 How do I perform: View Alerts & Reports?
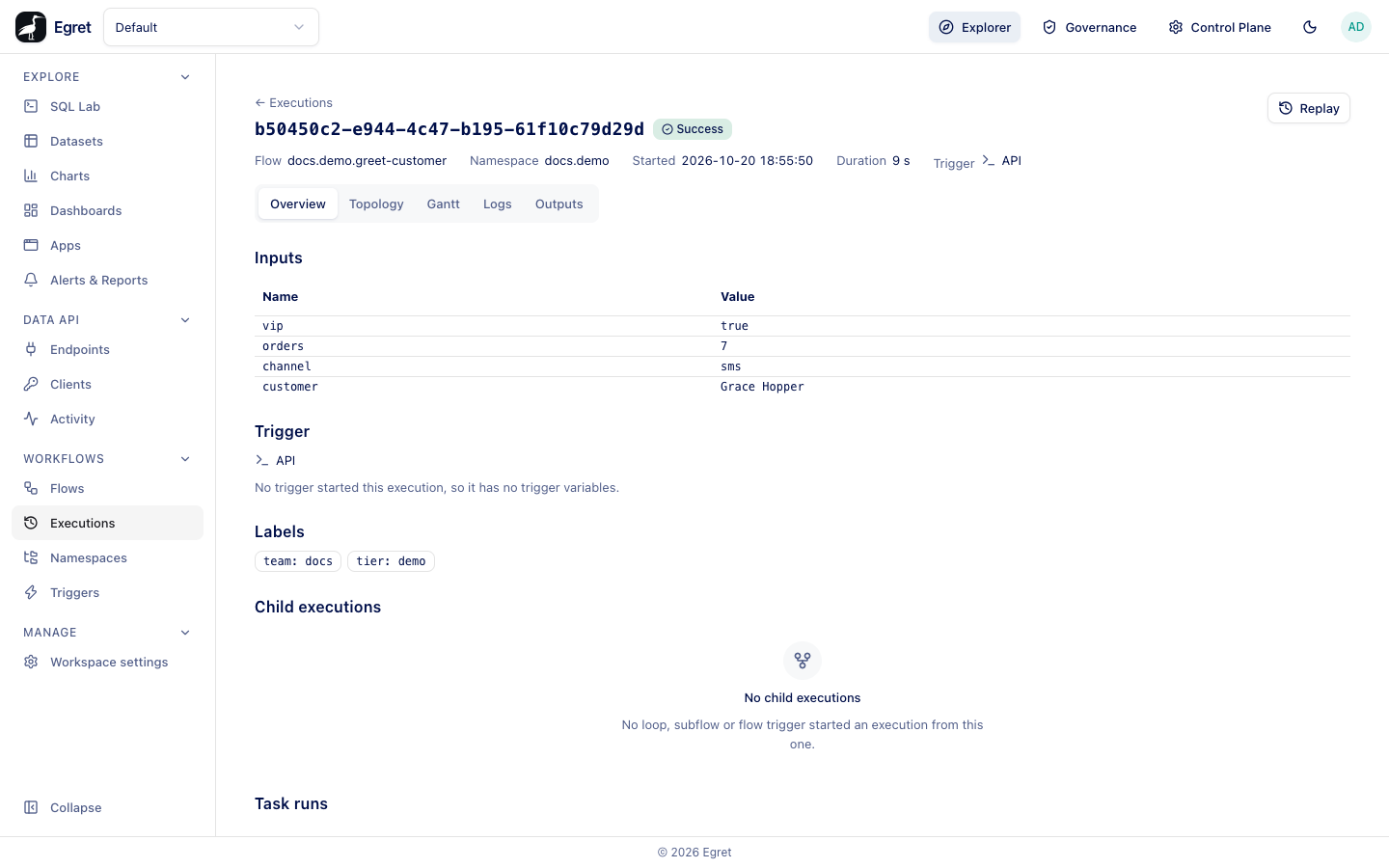107,280
